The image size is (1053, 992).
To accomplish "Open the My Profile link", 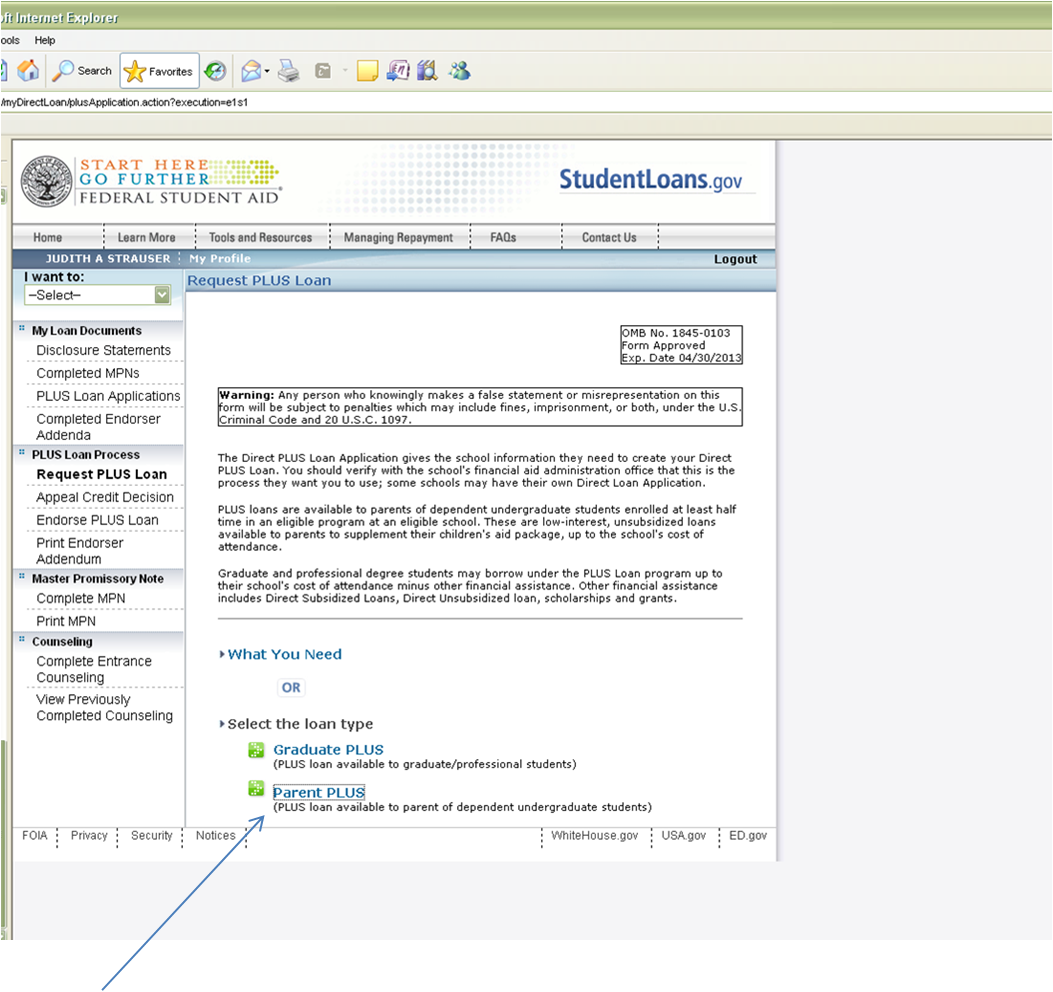I will pos(220,259).
